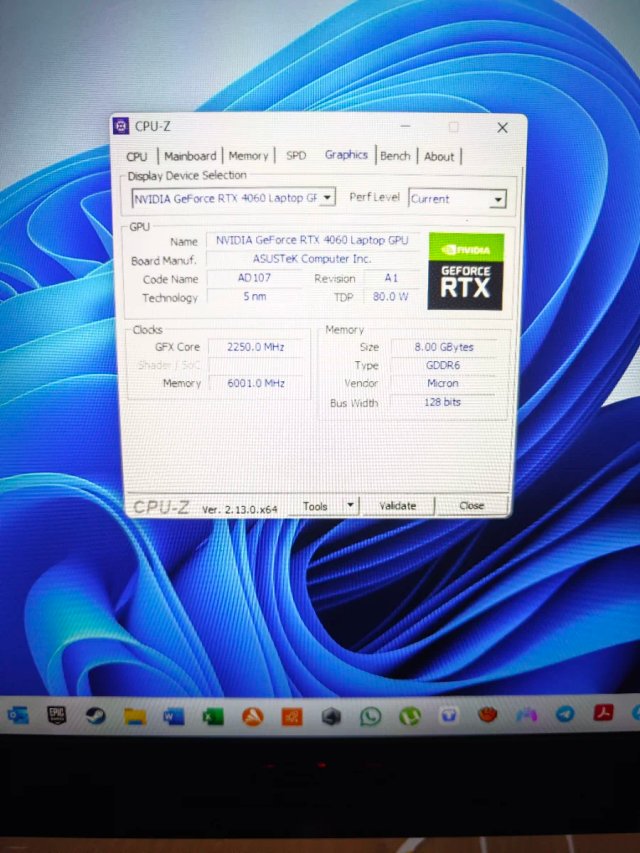Click the GDDR6 memory type value

pos(443,365)
